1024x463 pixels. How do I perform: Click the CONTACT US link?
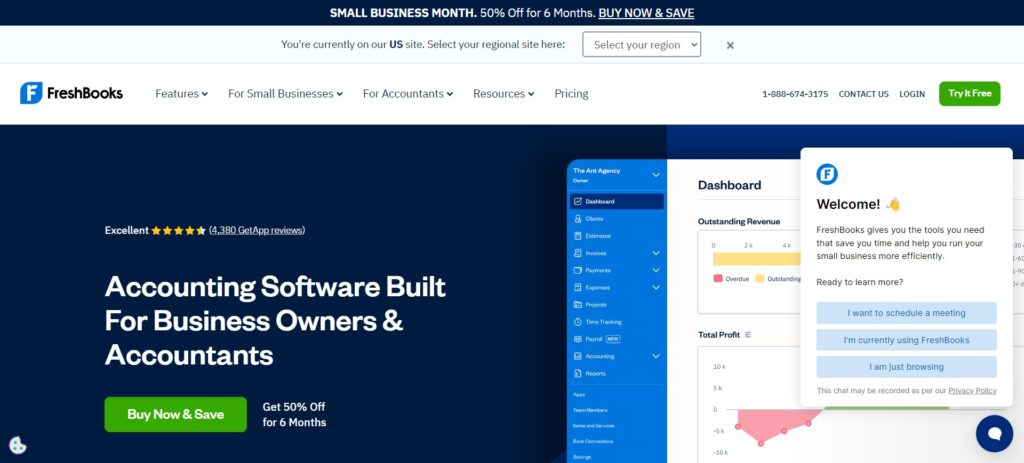point(863,94)
